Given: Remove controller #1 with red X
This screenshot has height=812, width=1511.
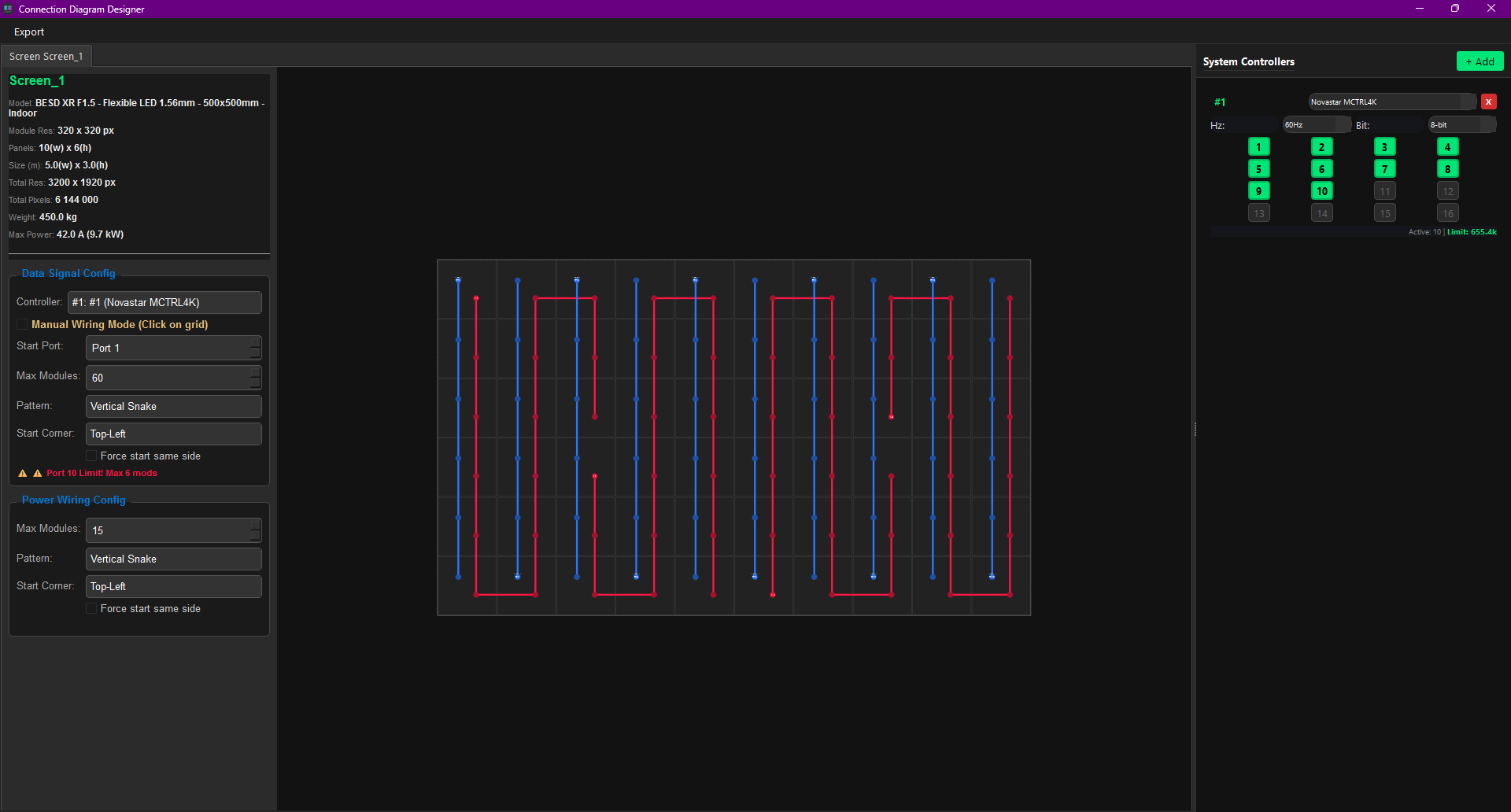Looking at the screenshot, I should coord(1488,101).
